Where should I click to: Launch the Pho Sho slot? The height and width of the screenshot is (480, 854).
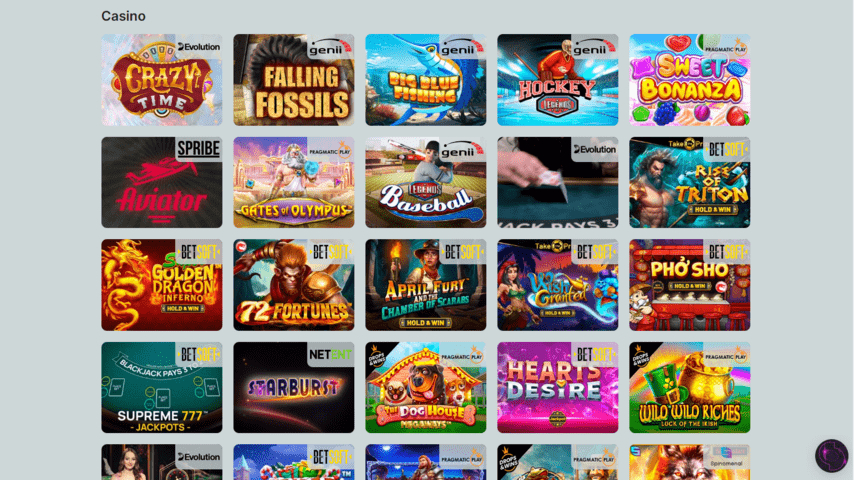click(690, 285)
